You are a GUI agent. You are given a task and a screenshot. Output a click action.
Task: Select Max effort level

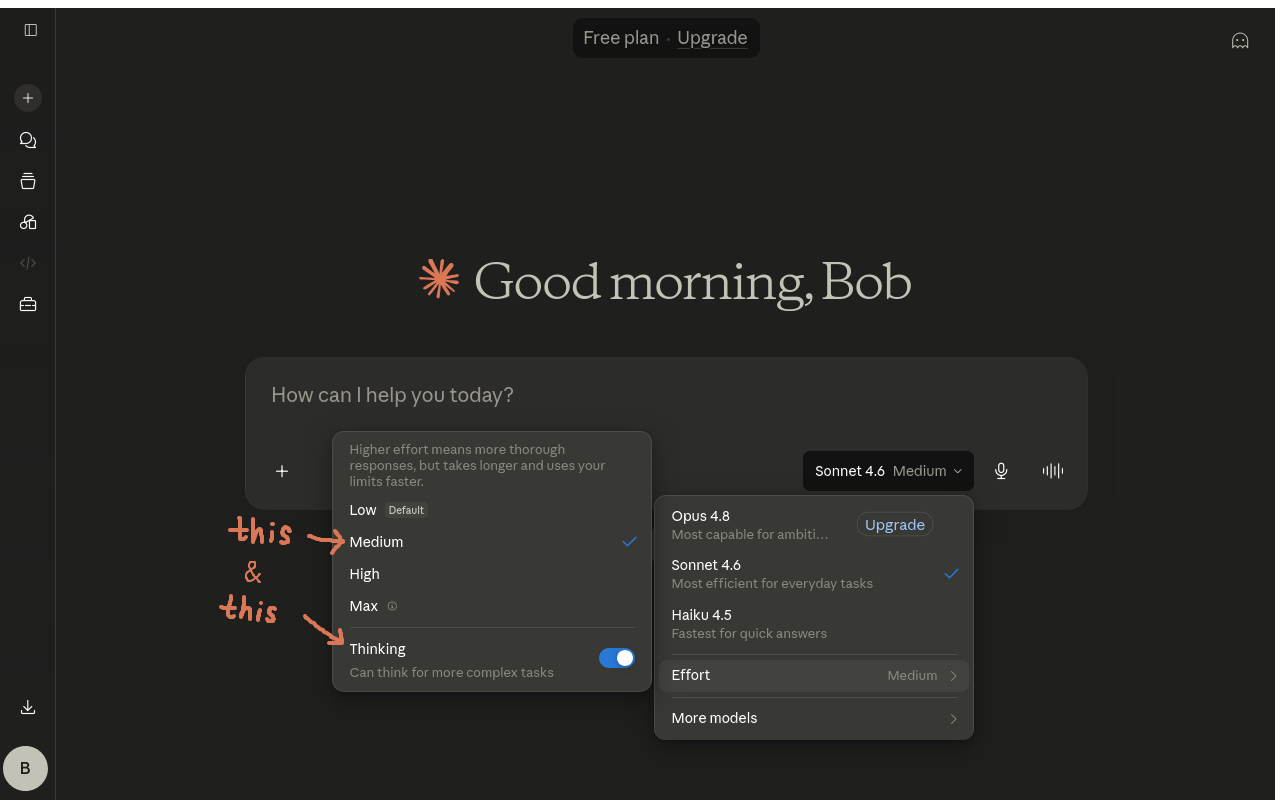pos(492,606)
